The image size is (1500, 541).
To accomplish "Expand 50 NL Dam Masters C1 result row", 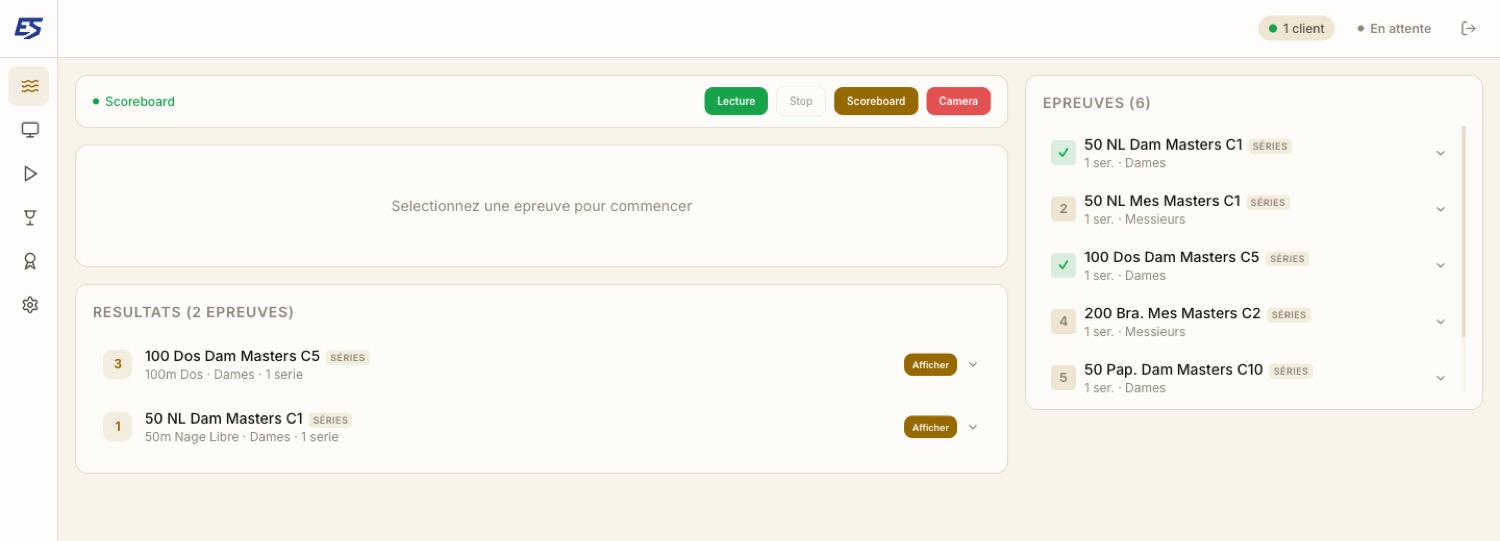I will [973, 427].
